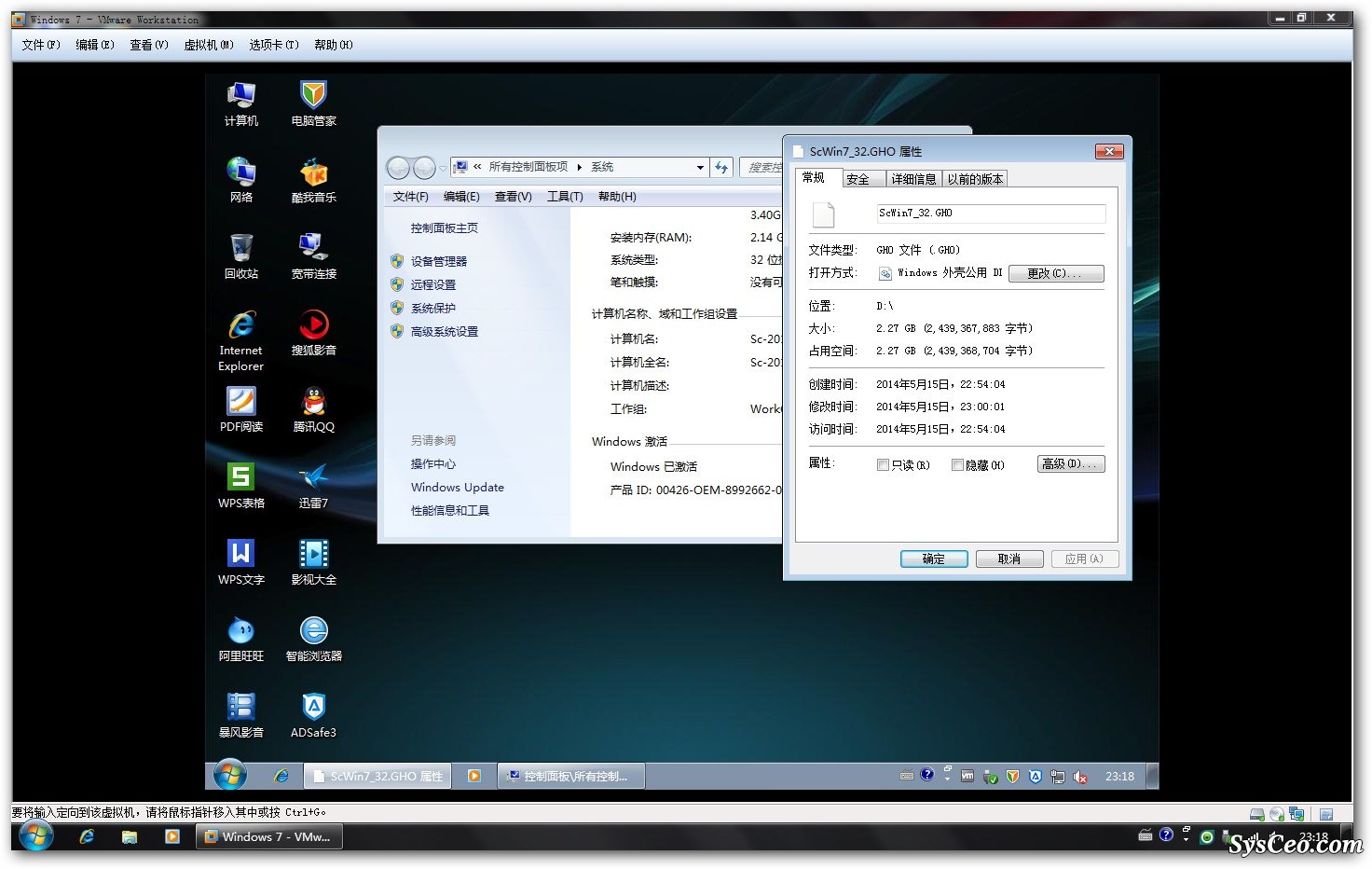Screen dimensions: 1372x869
Task: Expand the control panel address bar dropdown
Action: (x=700, y=168)
